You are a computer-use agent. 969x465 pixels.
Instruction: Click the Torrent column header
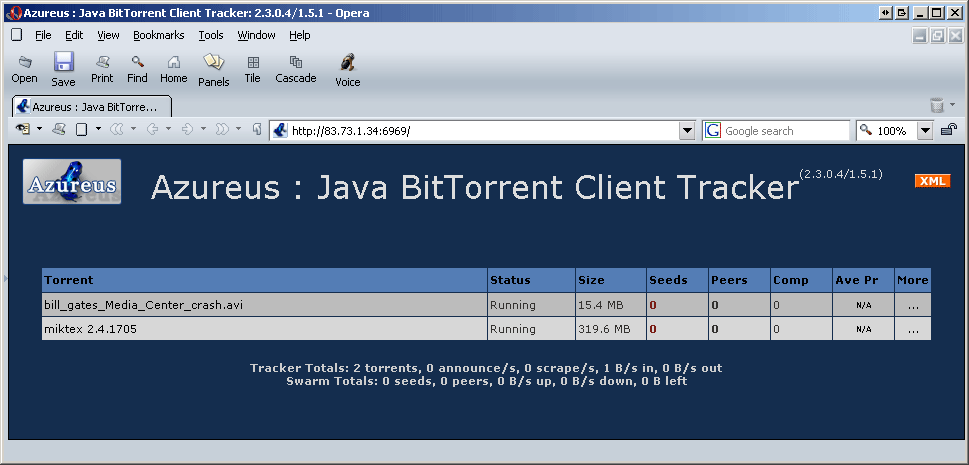click(264, 280)
